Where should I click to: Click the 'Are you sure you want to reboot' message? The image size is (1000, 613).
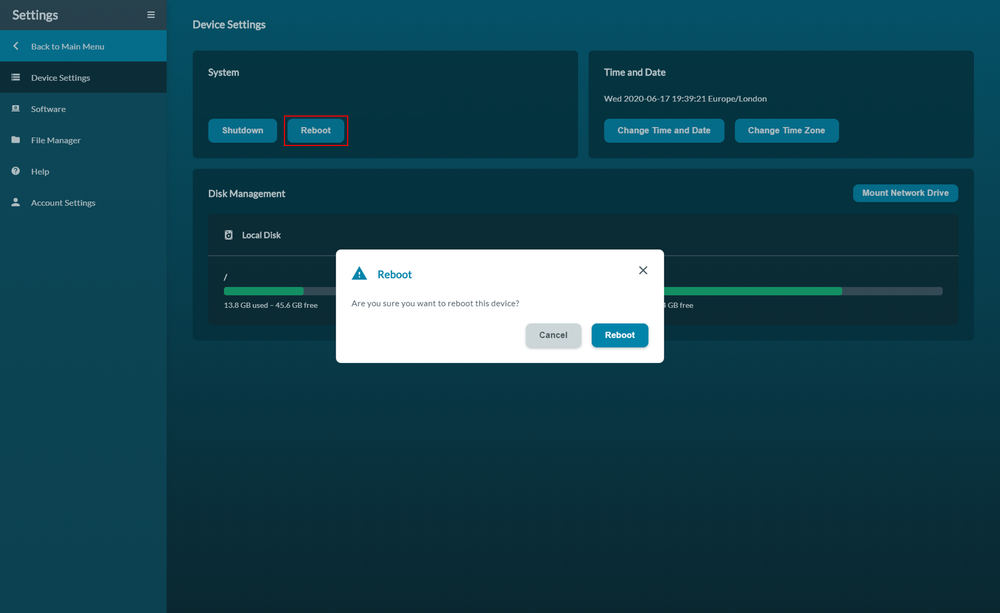(435, 304)
